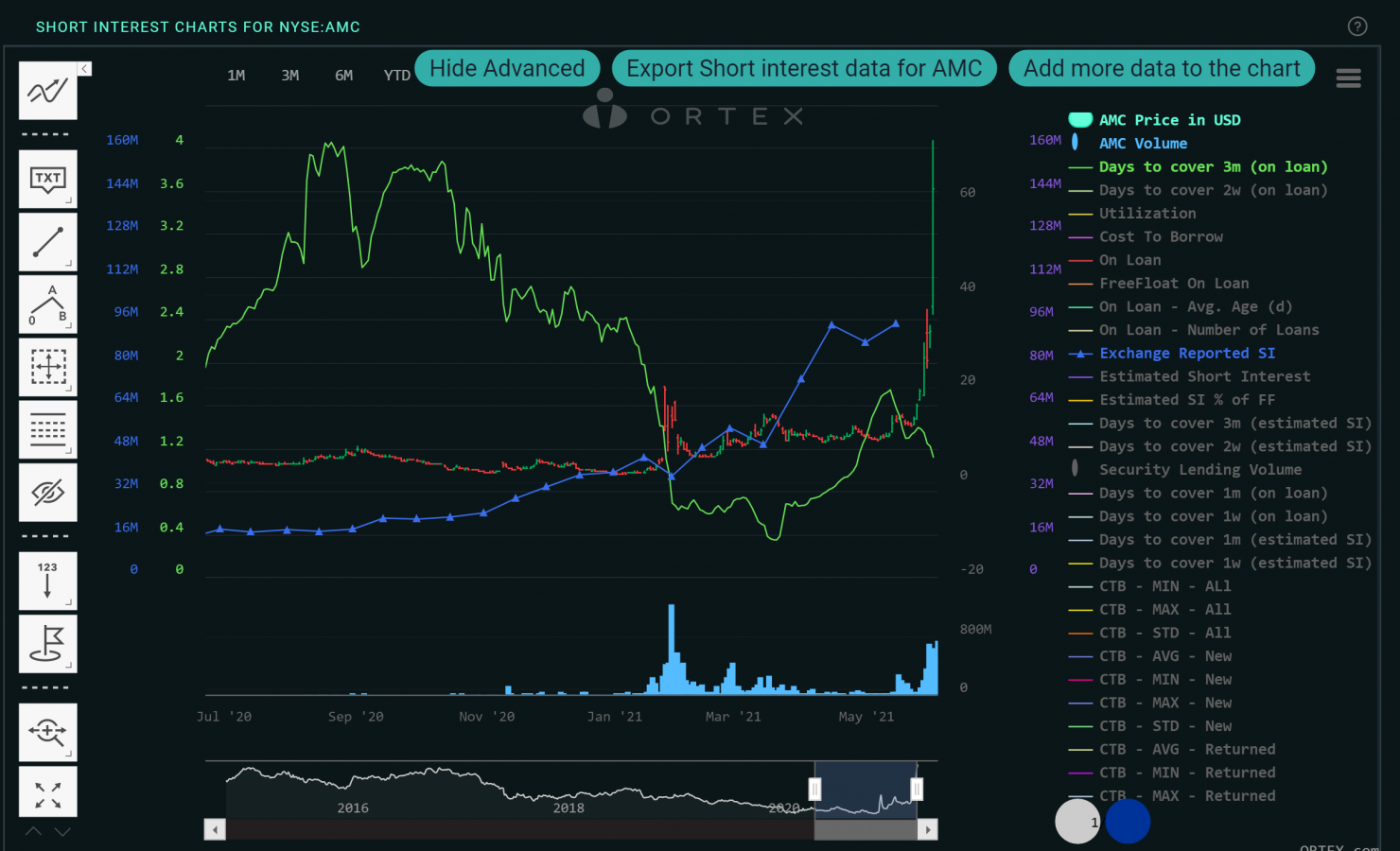Enable On Loan - Number of Loans
Viewport: 1400px width, 851px height.
click(x=1209, y=330)
